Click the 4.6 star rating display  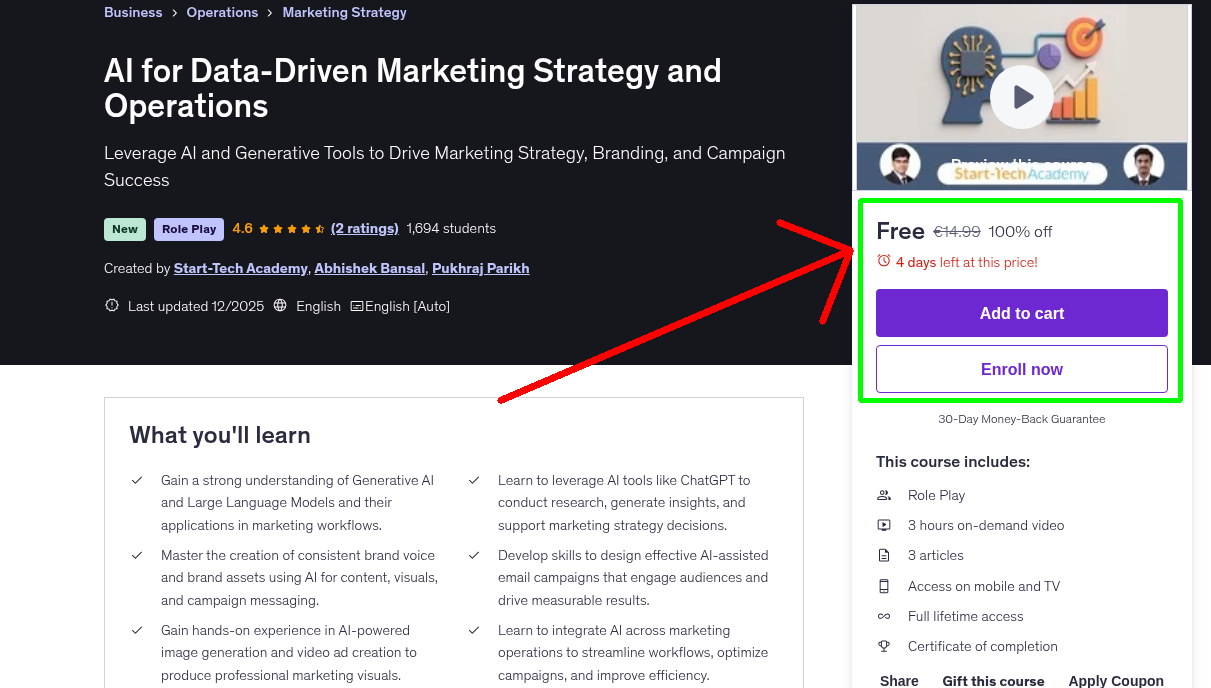pyautogui.click(x=242, y=228)
